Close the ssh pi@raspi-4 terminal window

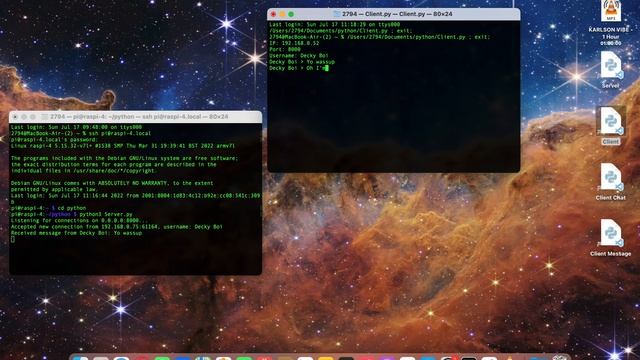(x=15, y=117)
